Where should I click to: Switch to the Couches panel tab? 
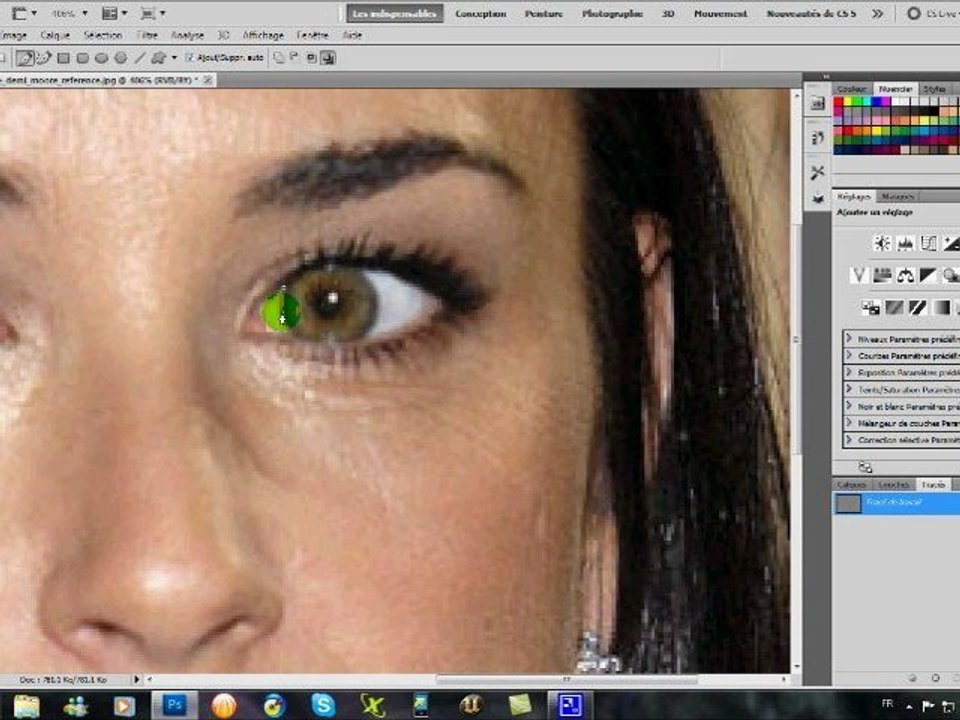pos(893,484)
